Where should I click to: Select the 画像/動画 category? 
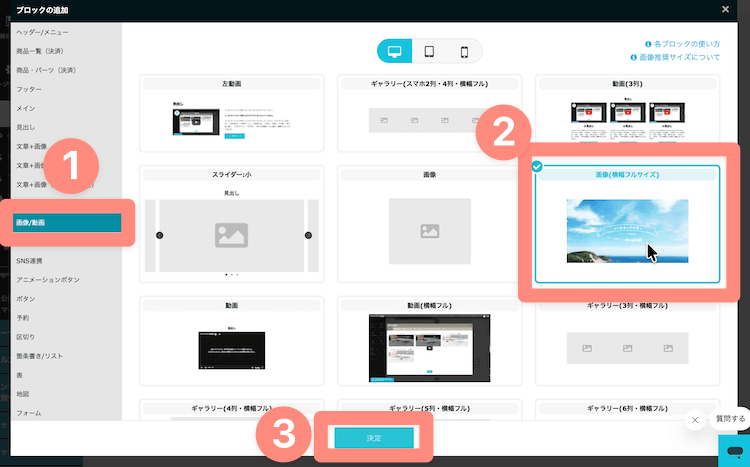pyautogui.click(x=67, y=222)
